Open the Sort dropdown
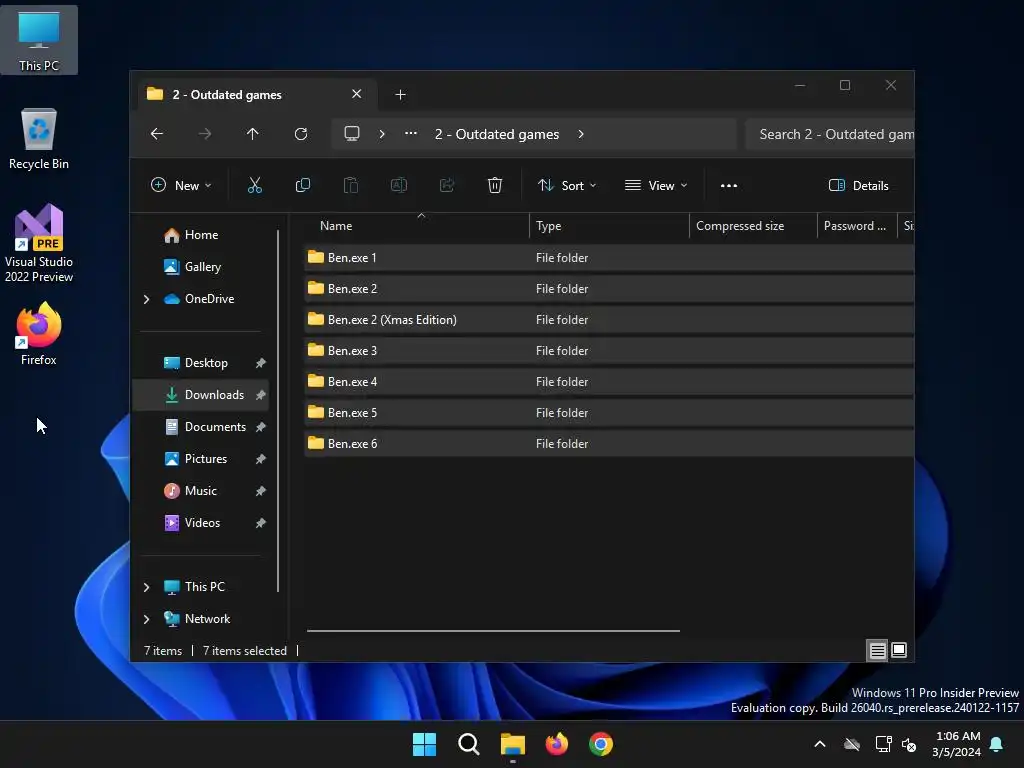The width and height of the screenshot is (1024, 768). (567, 185)
